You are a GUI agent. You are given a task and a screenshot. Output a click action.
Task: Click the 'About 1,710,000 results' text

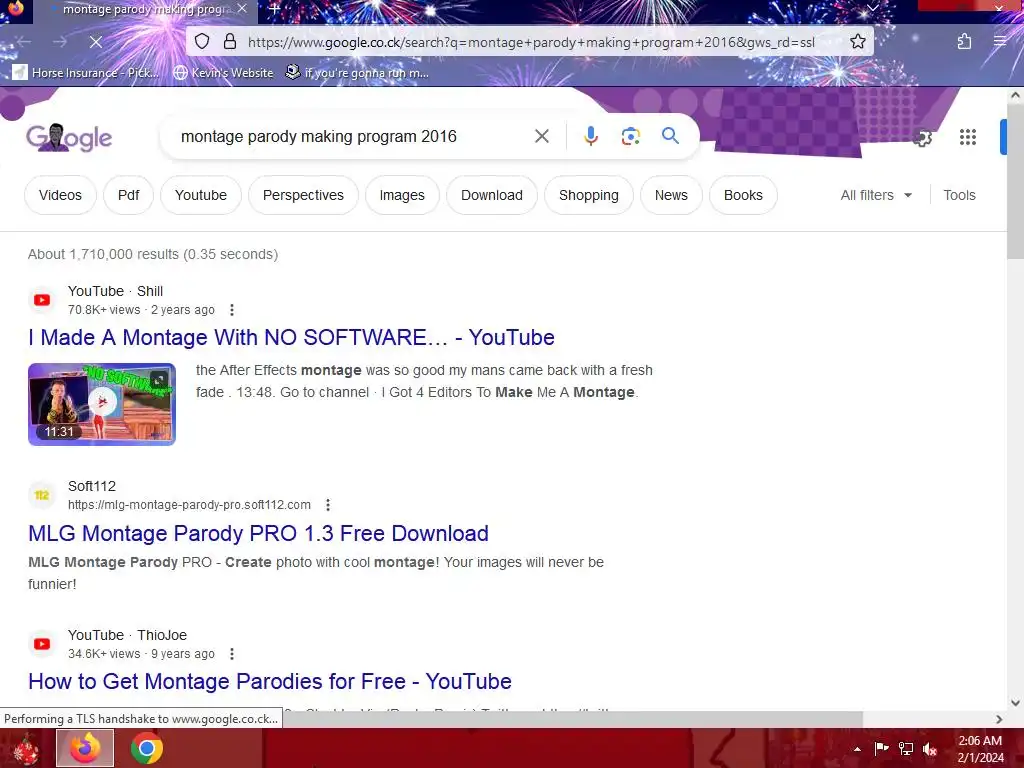click(x=153, y=254)
